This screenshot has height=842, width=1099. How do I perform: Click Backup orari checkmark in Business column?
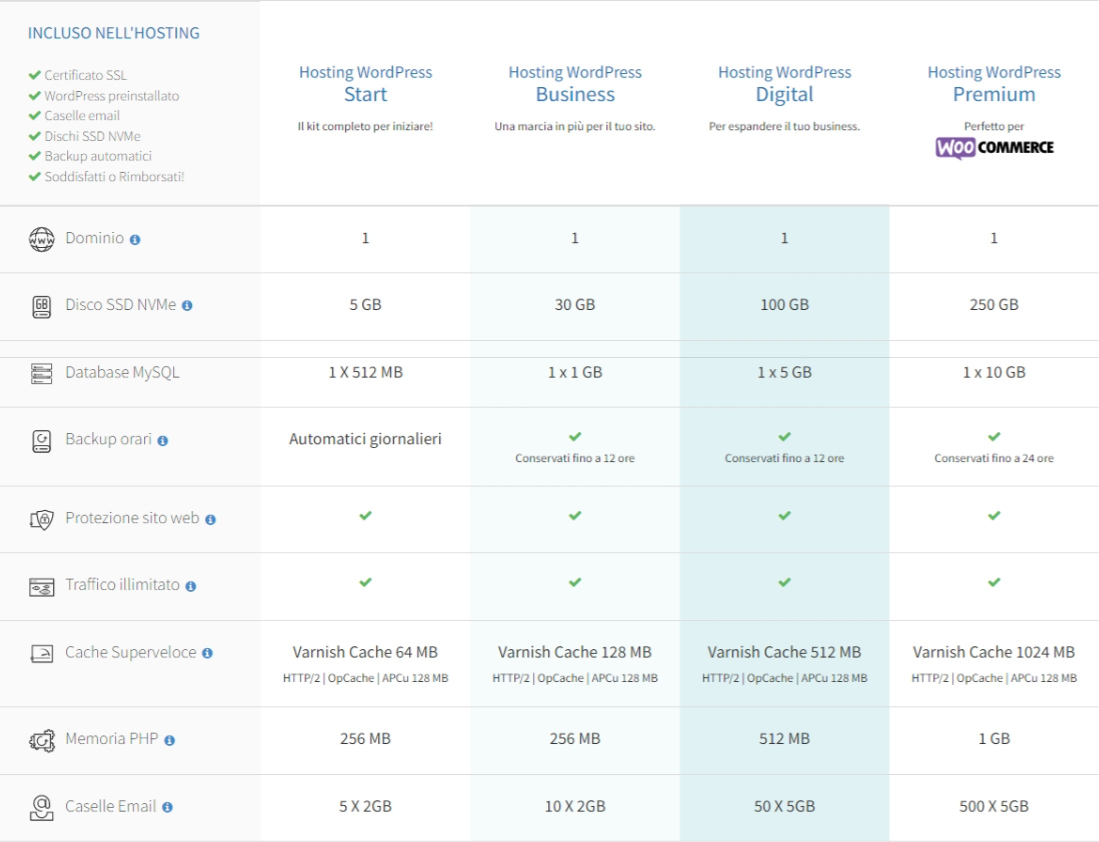pos(575,437)
